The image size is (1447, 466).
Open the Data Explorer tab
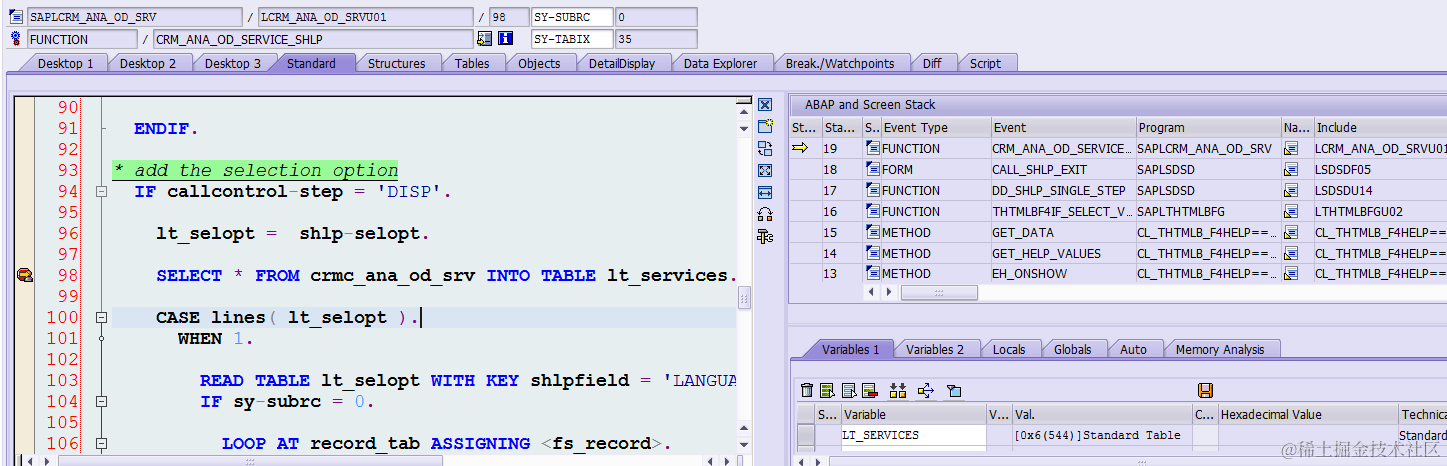click(720, 63)
